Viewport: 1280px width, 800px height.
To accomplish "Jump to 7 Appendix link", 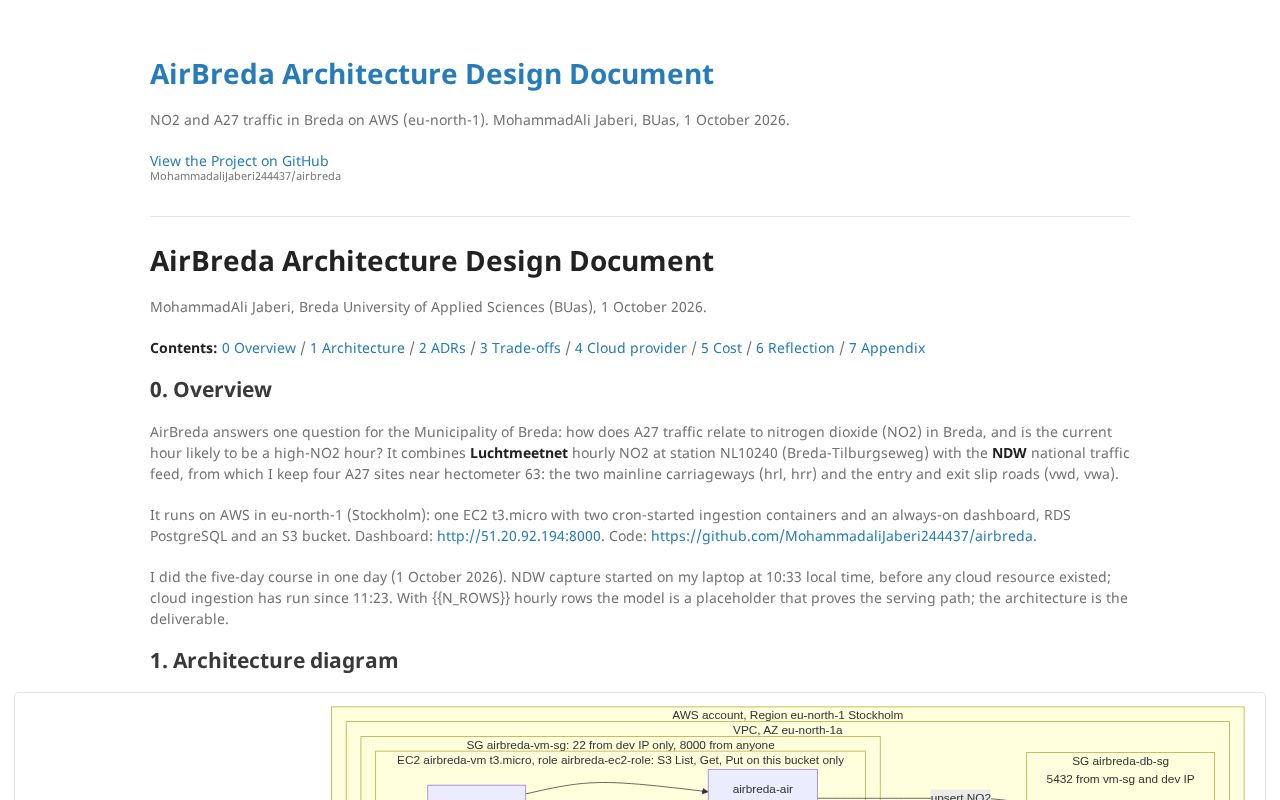I will coord(887,348).
